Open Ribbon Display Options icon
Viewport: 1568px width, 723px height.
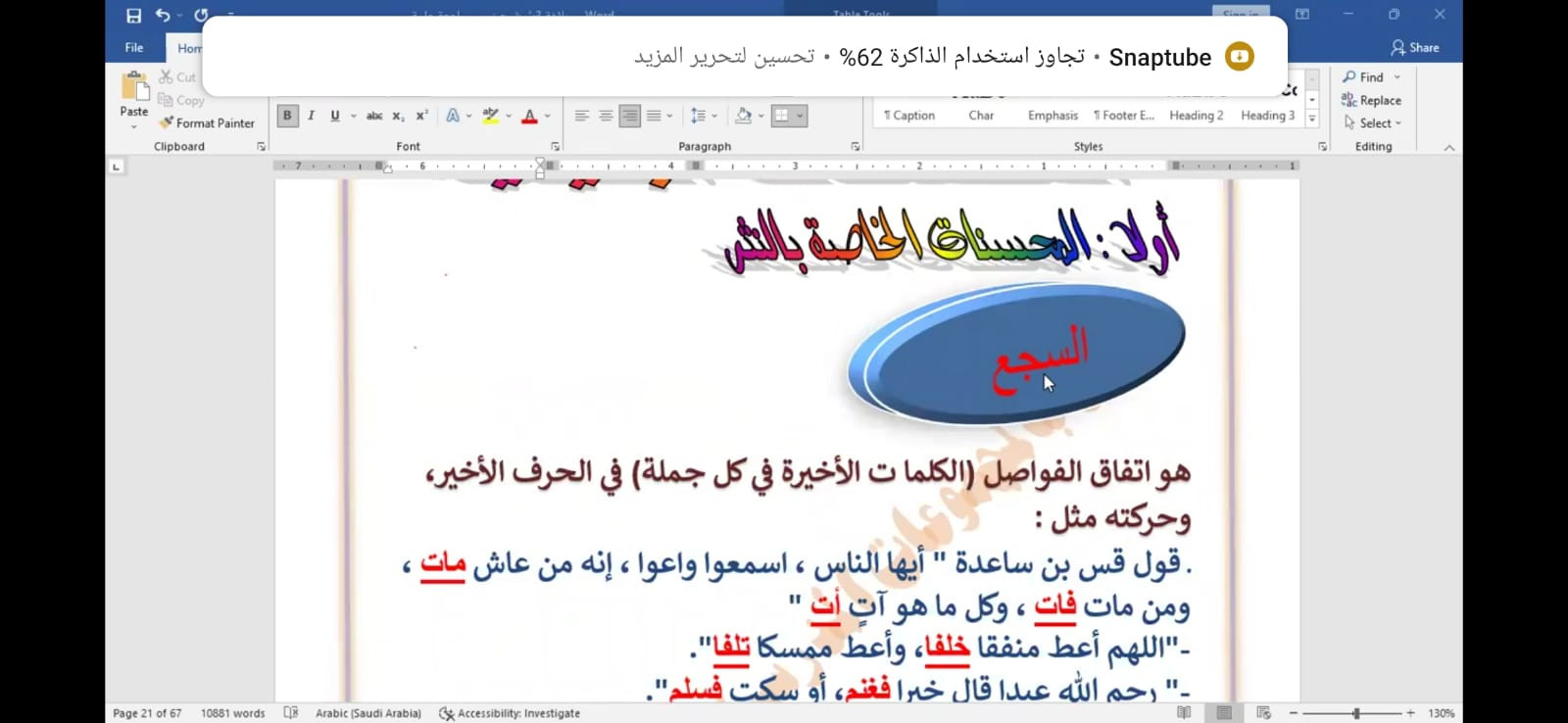1302,14
